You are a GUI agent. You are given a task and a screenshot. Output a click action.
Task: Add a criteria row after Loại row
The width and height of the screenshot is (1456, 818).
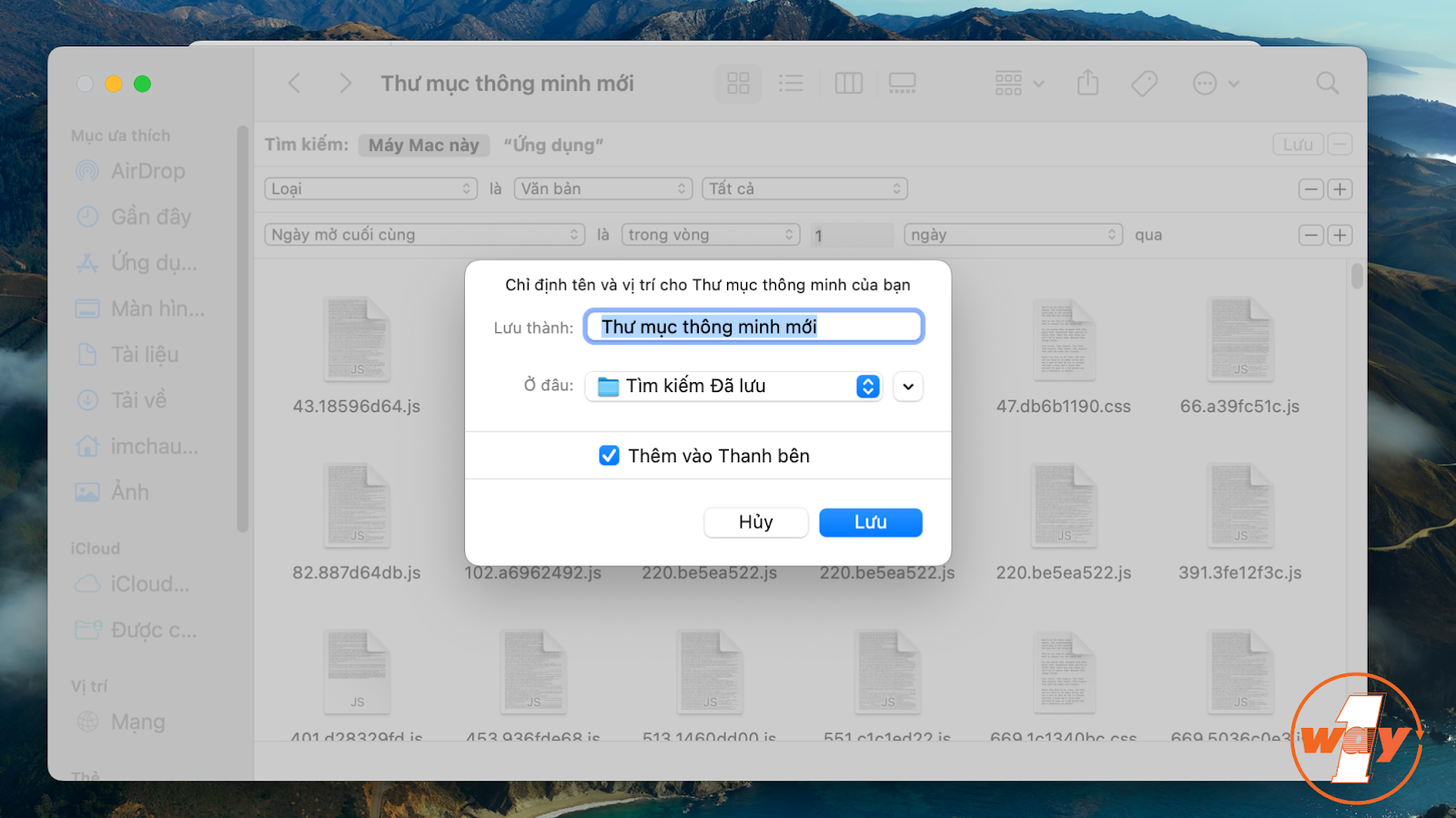(1340, 189)
